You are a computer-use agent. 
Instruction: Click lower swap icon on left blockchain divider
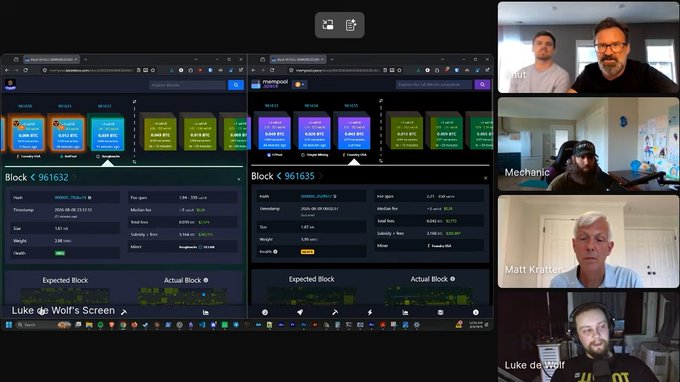coord(134,162)
